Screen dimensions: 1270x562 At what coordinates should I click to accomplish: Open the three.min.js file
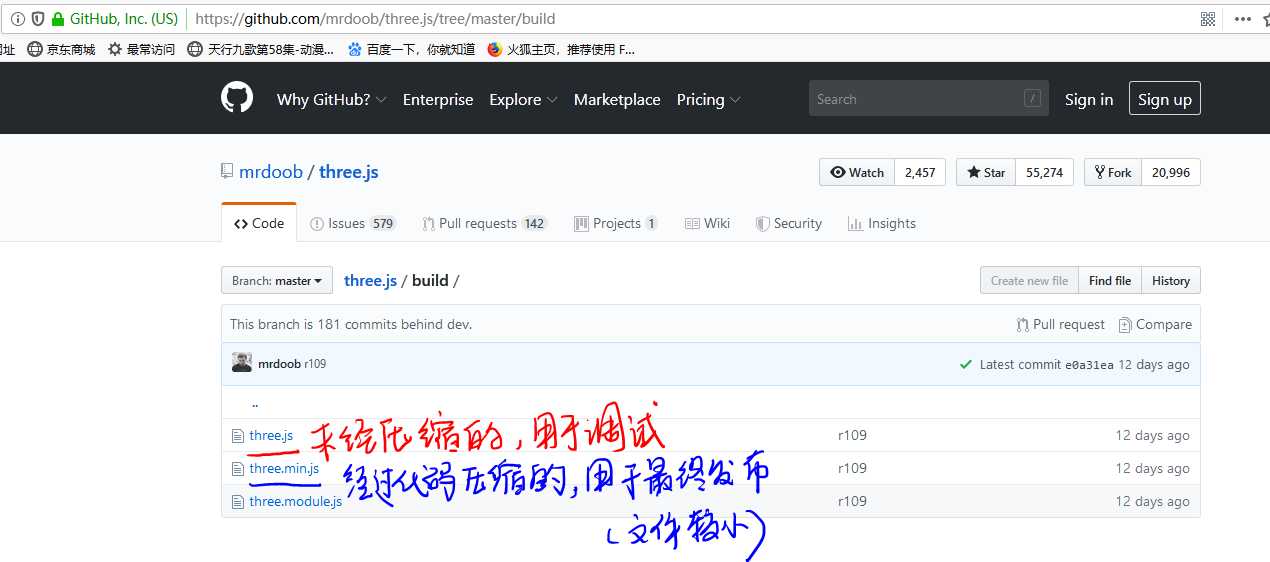click(284, 468)
